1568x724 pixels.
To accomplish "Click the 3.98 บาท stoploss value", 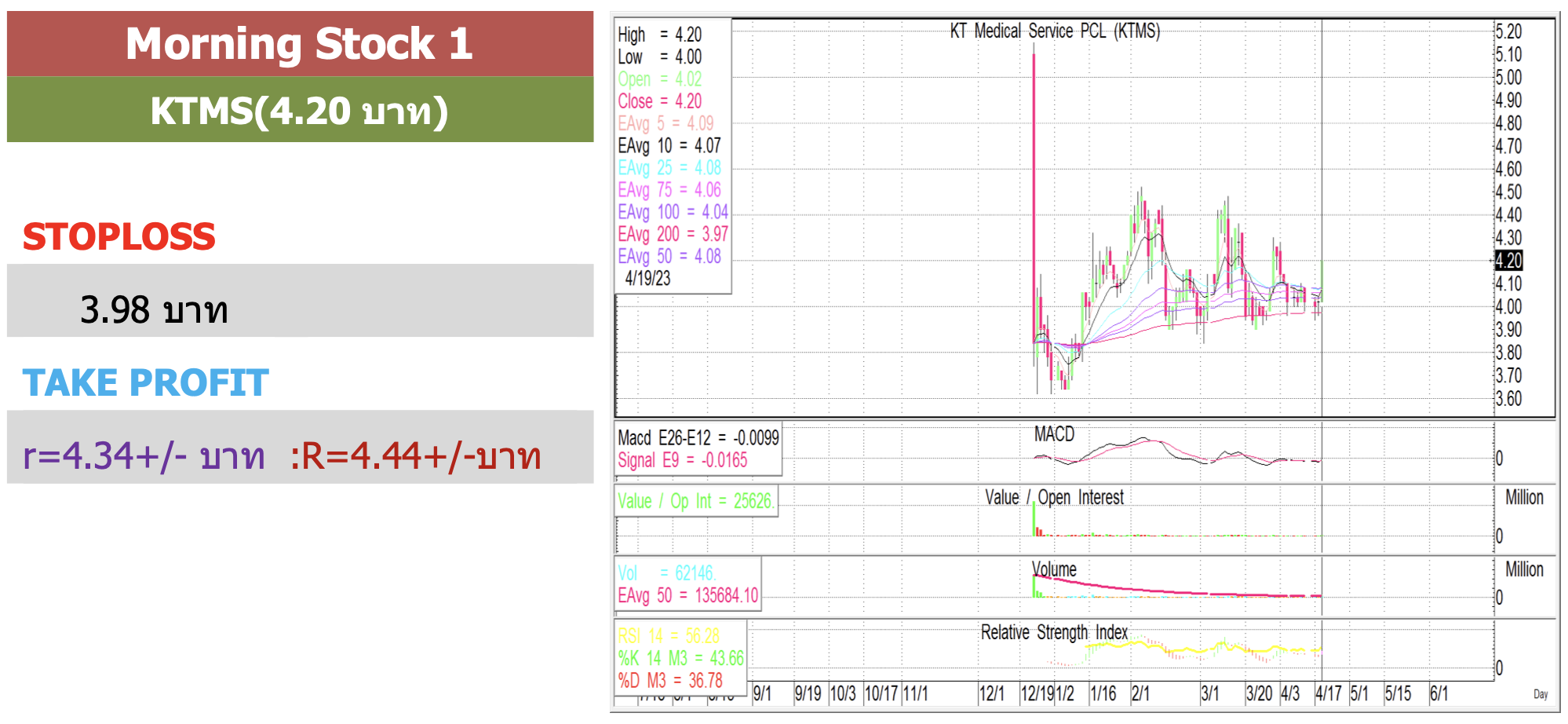I will tap(154, 309).
